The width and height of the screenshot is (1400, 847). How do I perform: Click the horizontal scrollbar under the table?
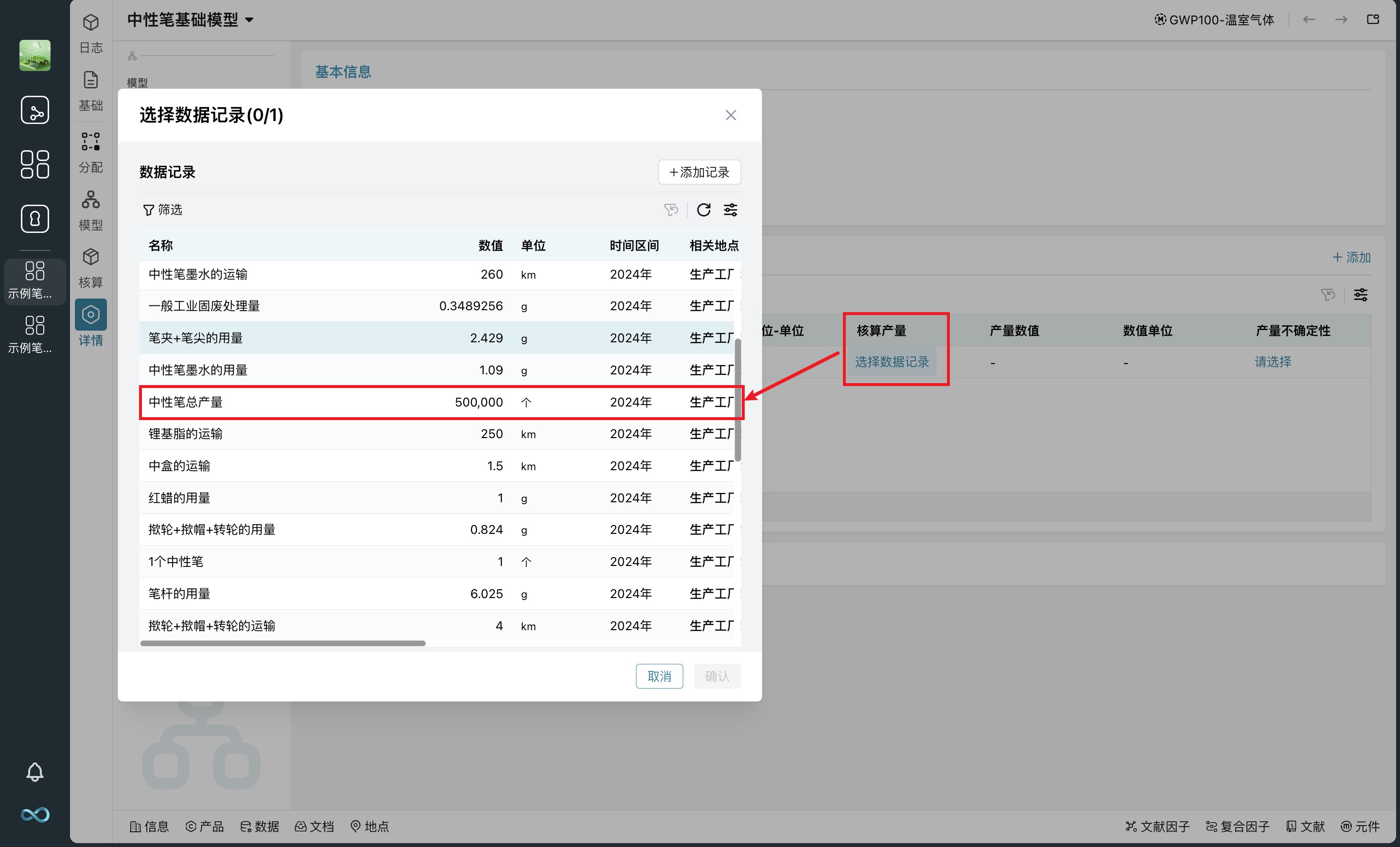(282, 643)
